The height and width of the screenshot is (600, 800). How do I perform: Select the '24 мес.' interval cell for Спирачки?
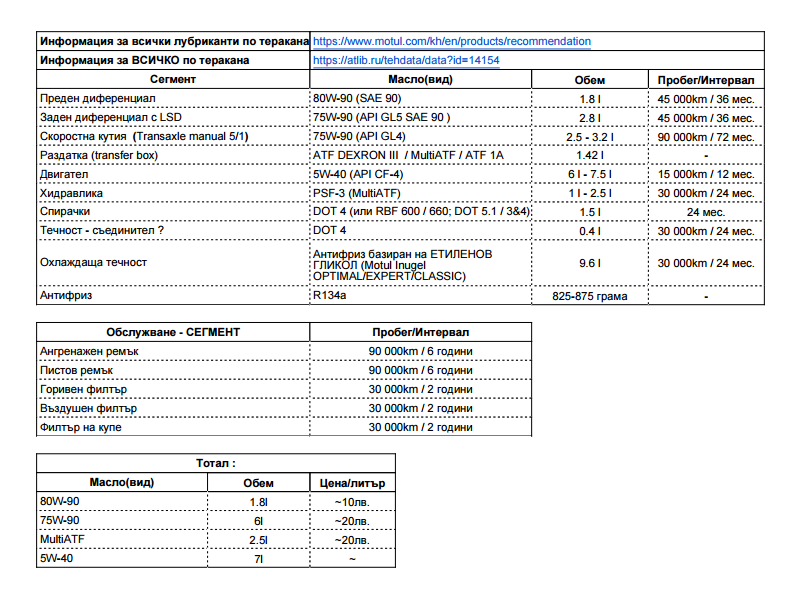click(706, 212)
